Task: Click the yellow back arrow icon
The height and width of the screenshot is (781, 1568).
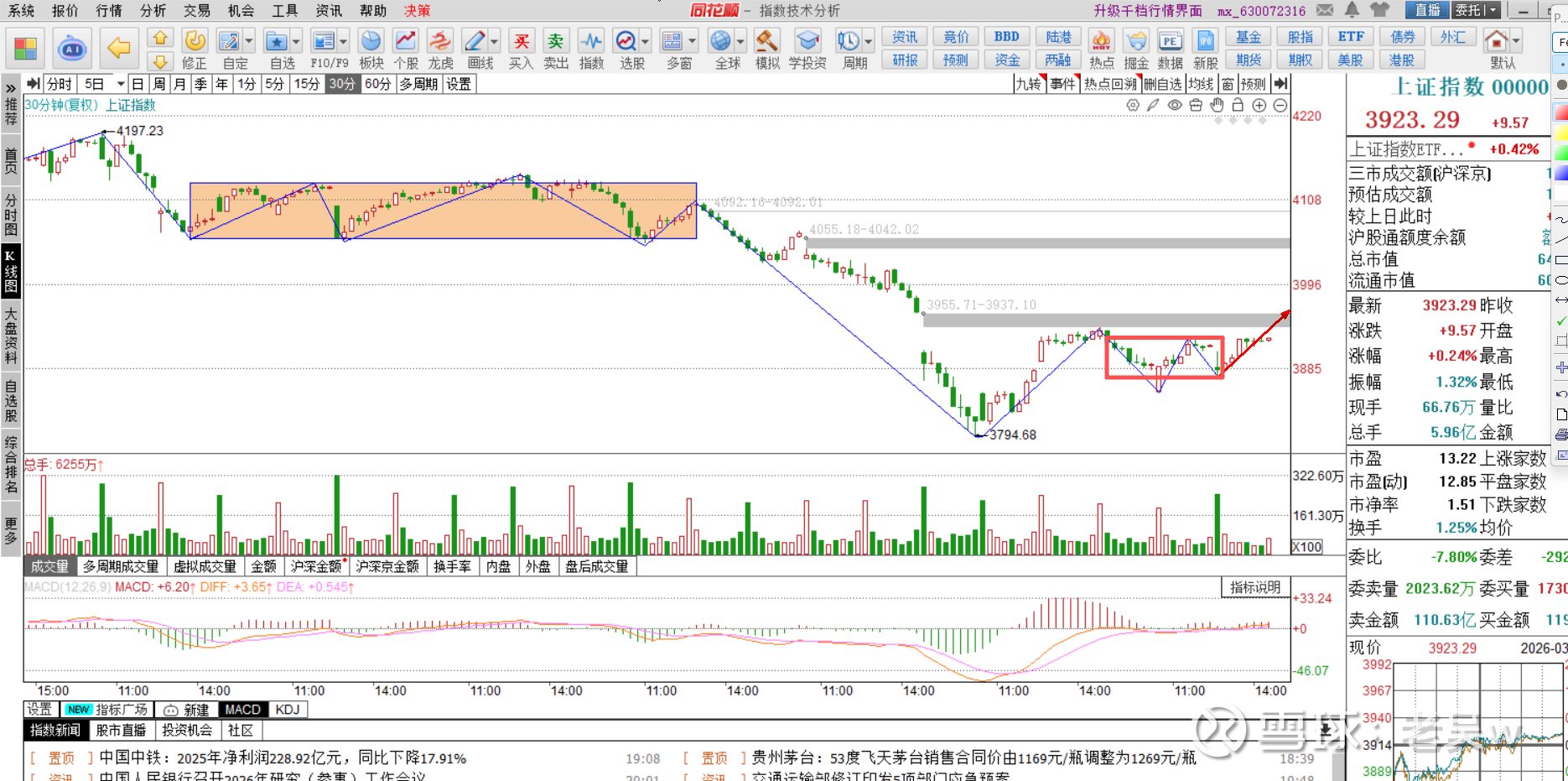Action: pos(119,49)
